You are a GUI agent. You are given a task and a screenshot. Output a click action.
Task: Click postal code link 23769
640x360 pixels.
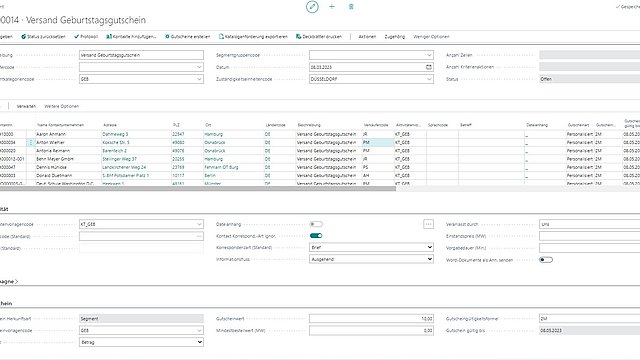(x=178, y=167)
